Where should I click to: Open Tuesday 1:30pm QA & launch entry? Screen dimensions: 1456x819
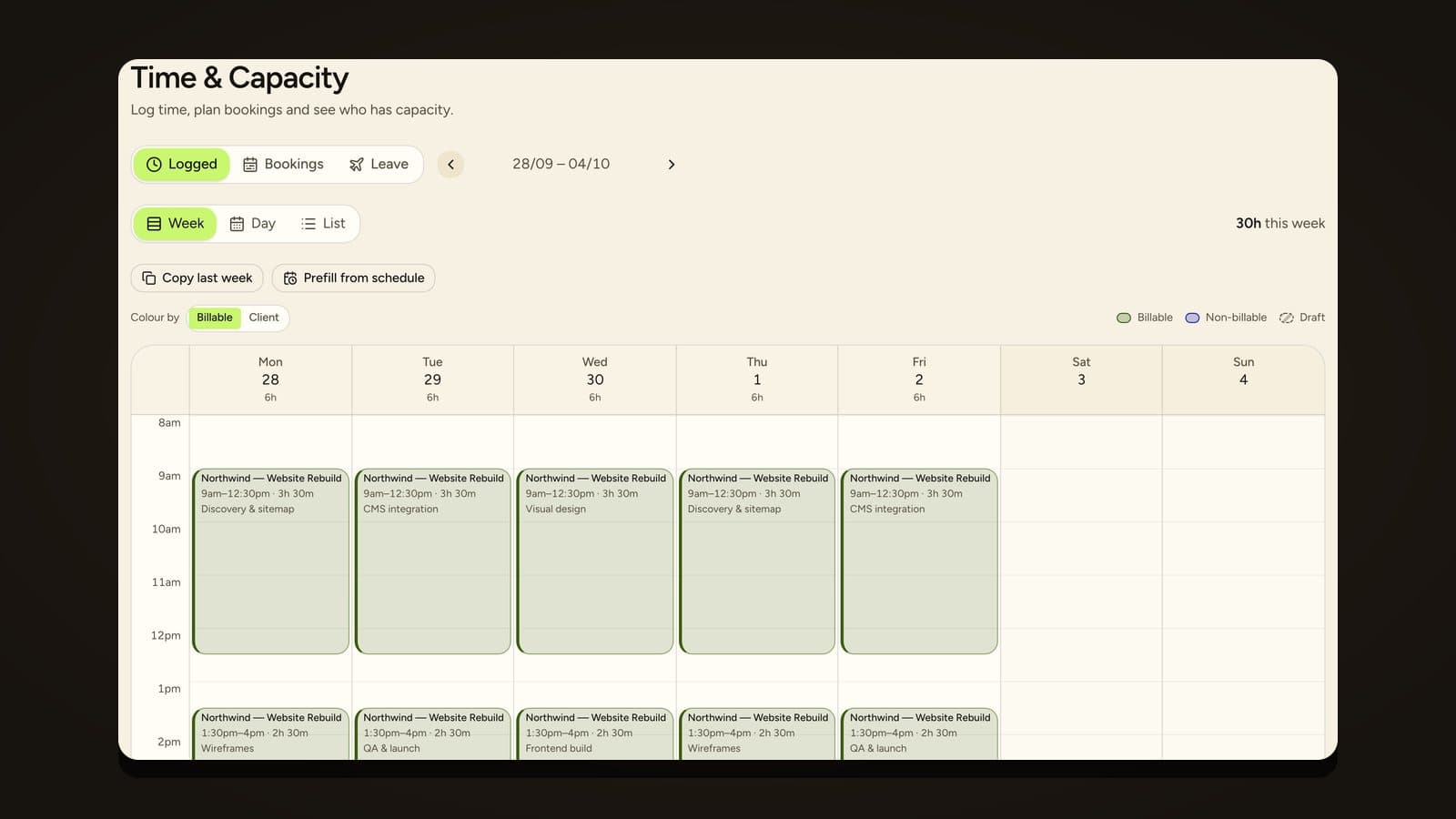coord(432,734)
